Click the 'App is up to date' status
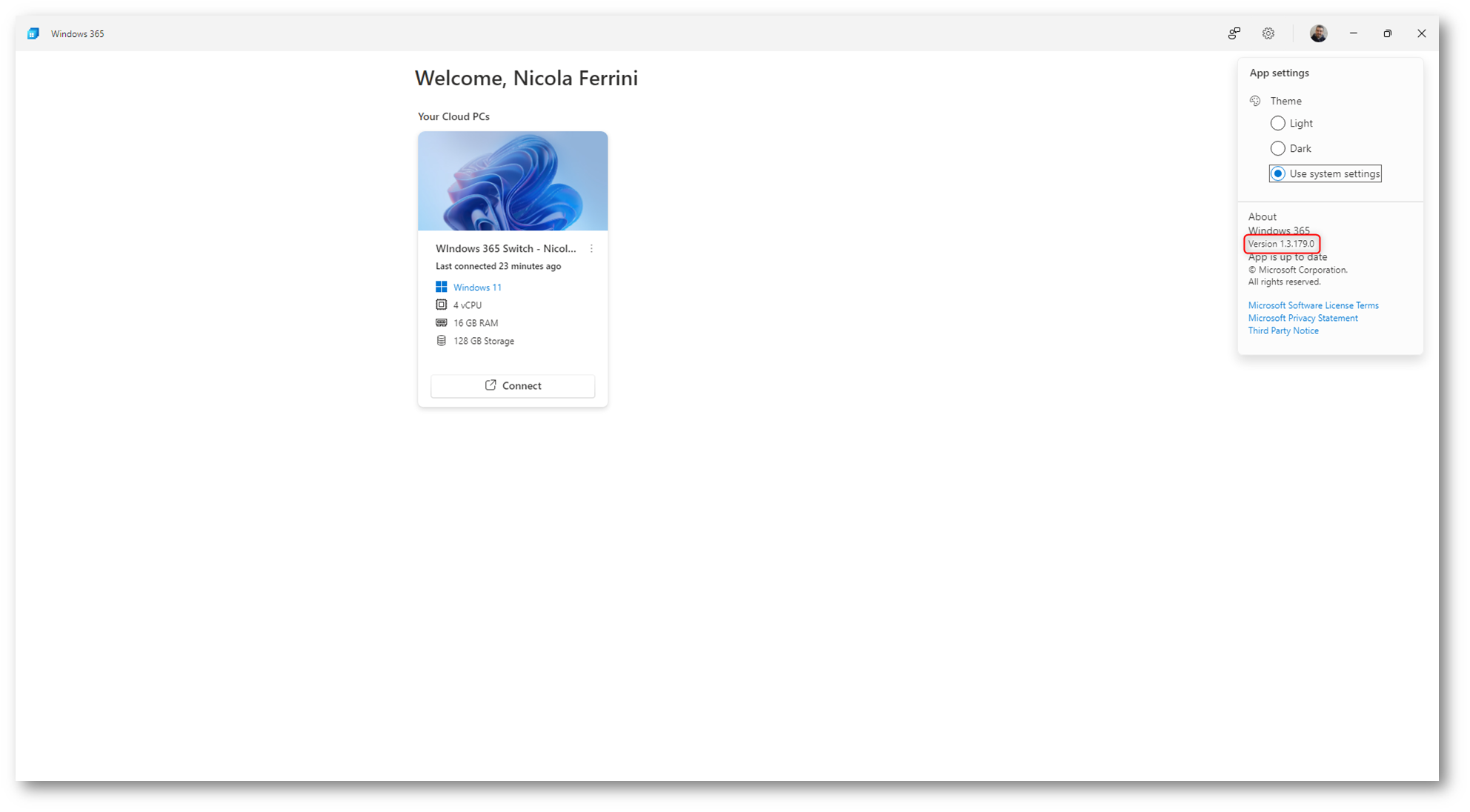 (1287, 257)
